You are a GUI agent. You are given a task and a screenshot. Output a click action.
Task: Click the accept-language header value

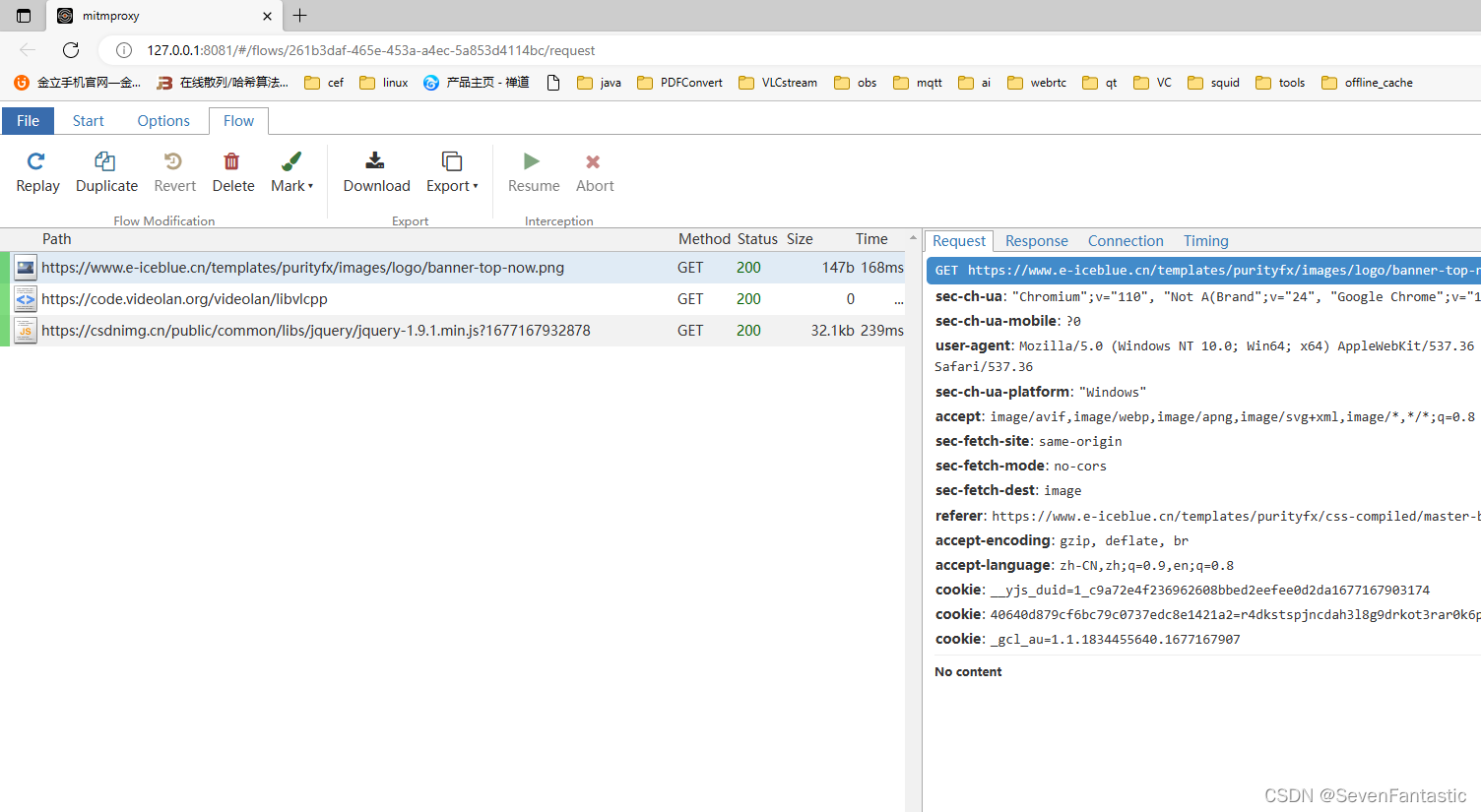pyautogui.click(x=1146, y=566)
